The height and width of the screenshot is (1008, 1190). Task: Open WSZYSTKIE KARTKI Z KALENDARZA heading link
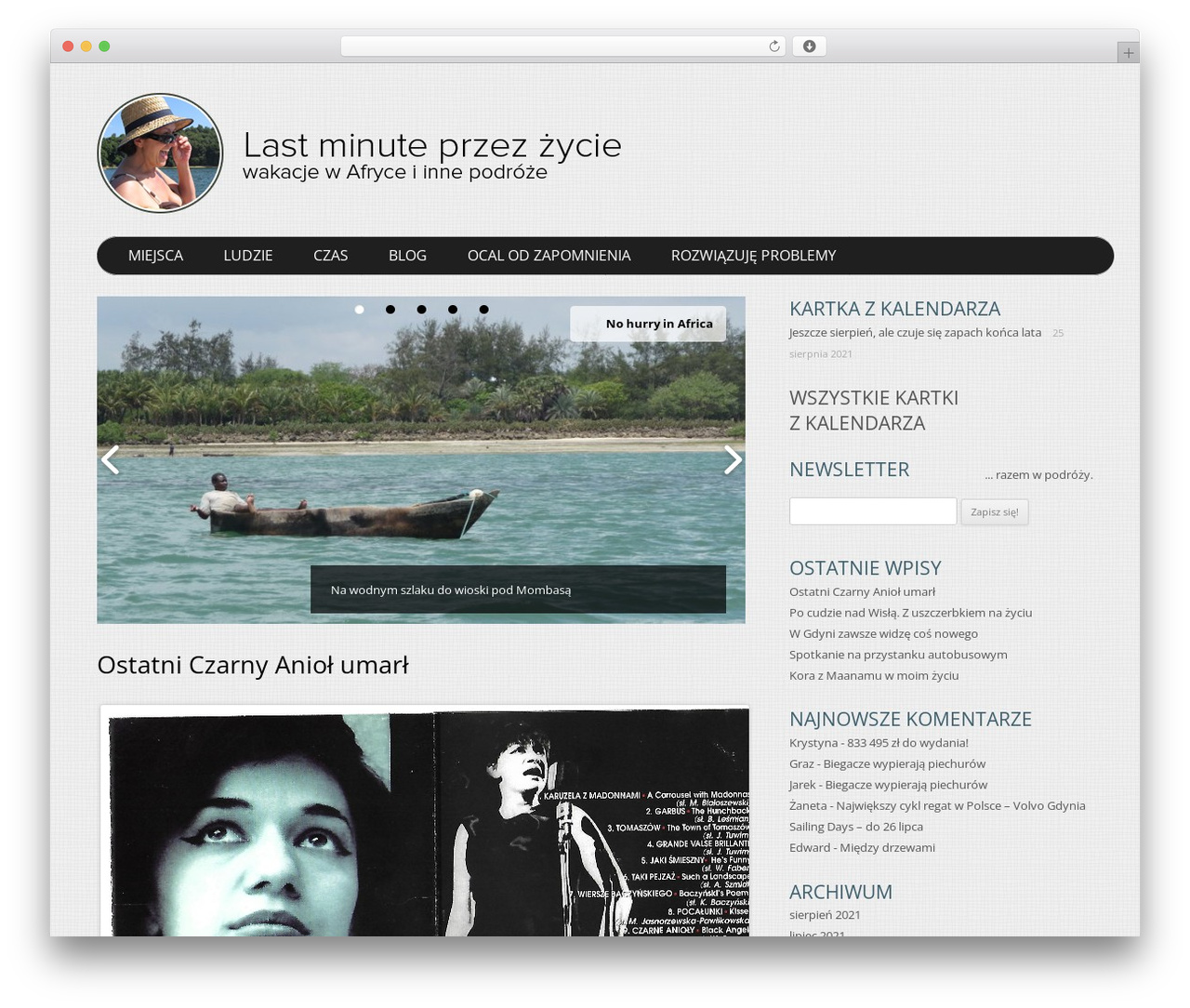tap(874, 410)
